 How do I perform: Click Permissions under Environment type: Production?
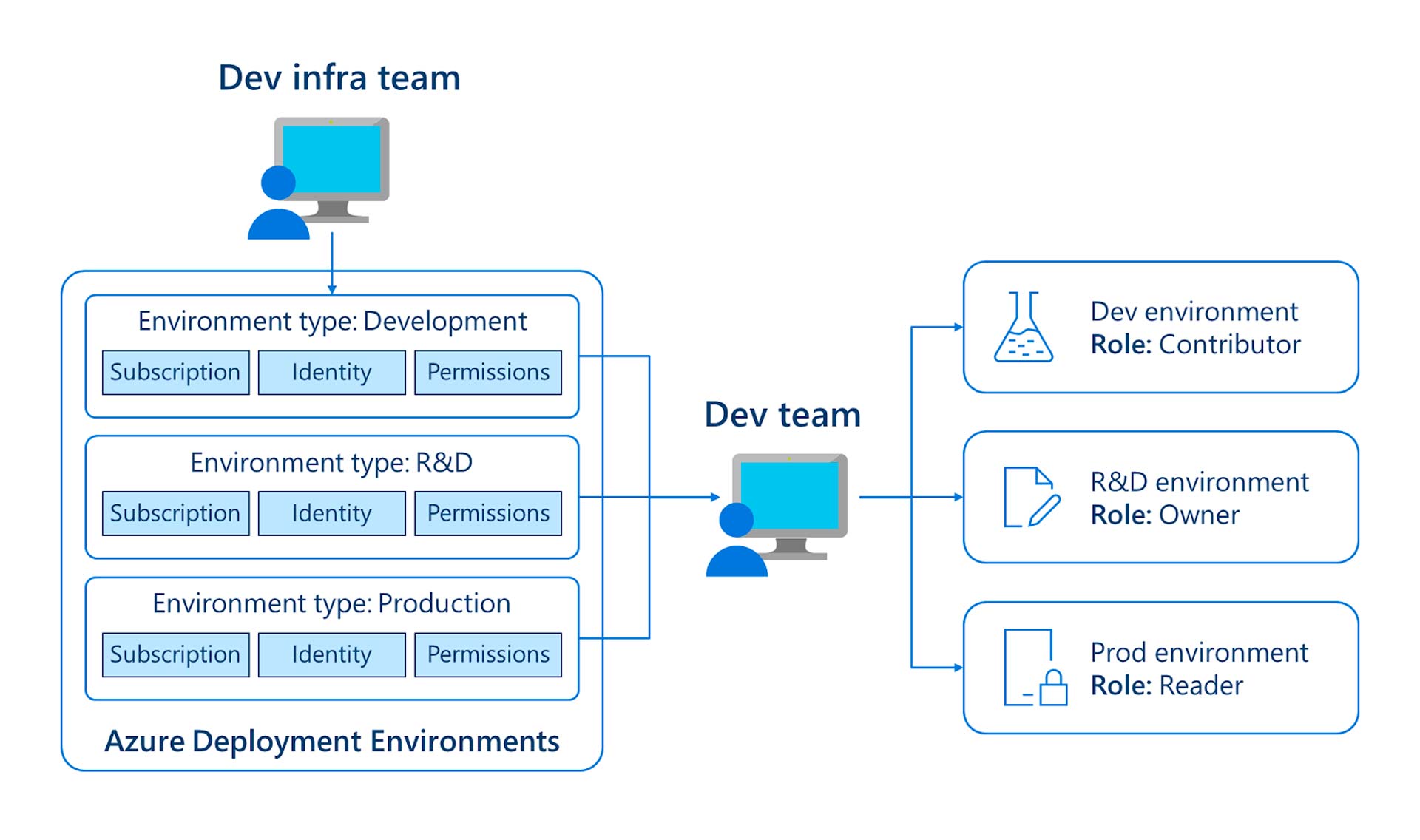488,654
